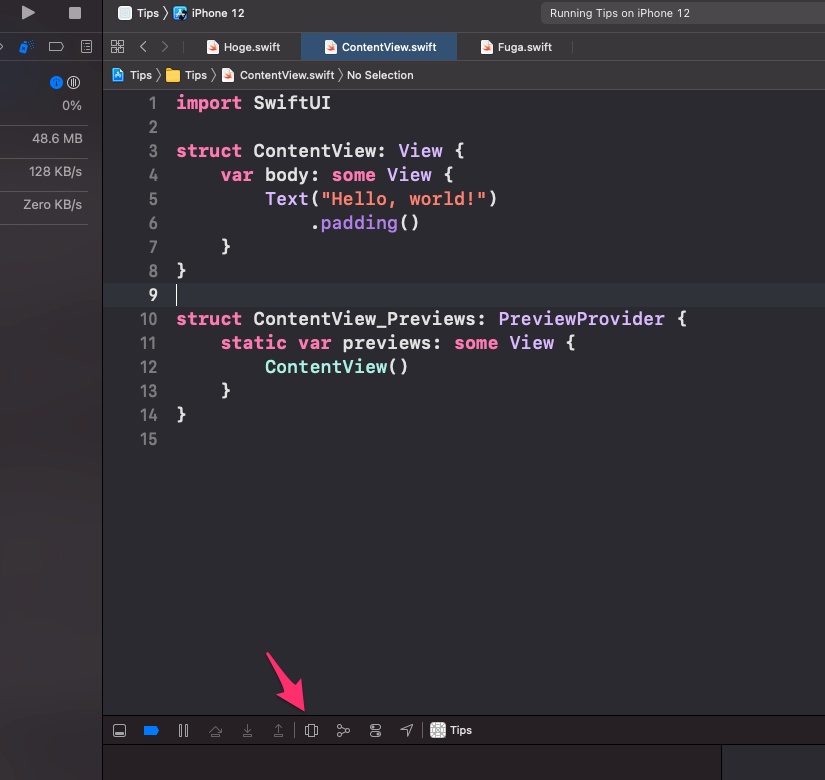
Task: Click the debug gauge options icon
Action: pos(73,83)
